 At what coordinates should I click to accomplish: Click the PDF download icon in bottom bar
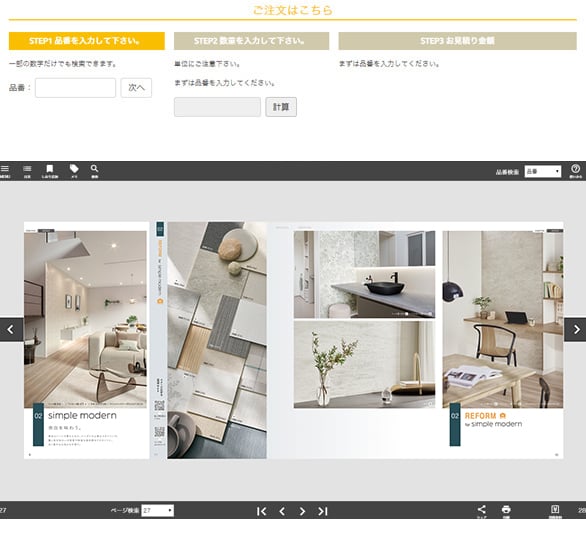pyautogui.click(x=555, y=511)
